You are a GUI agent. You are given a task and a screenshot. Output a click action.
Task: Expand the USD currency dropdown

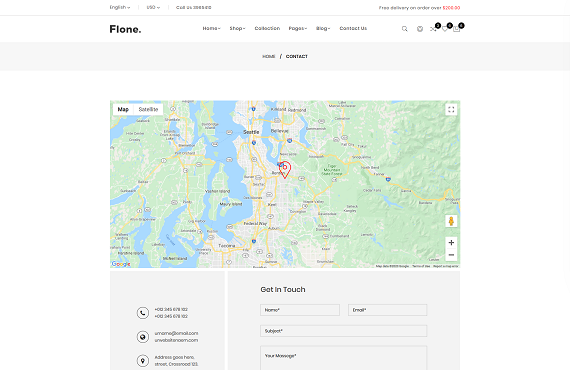click(153, 7)
